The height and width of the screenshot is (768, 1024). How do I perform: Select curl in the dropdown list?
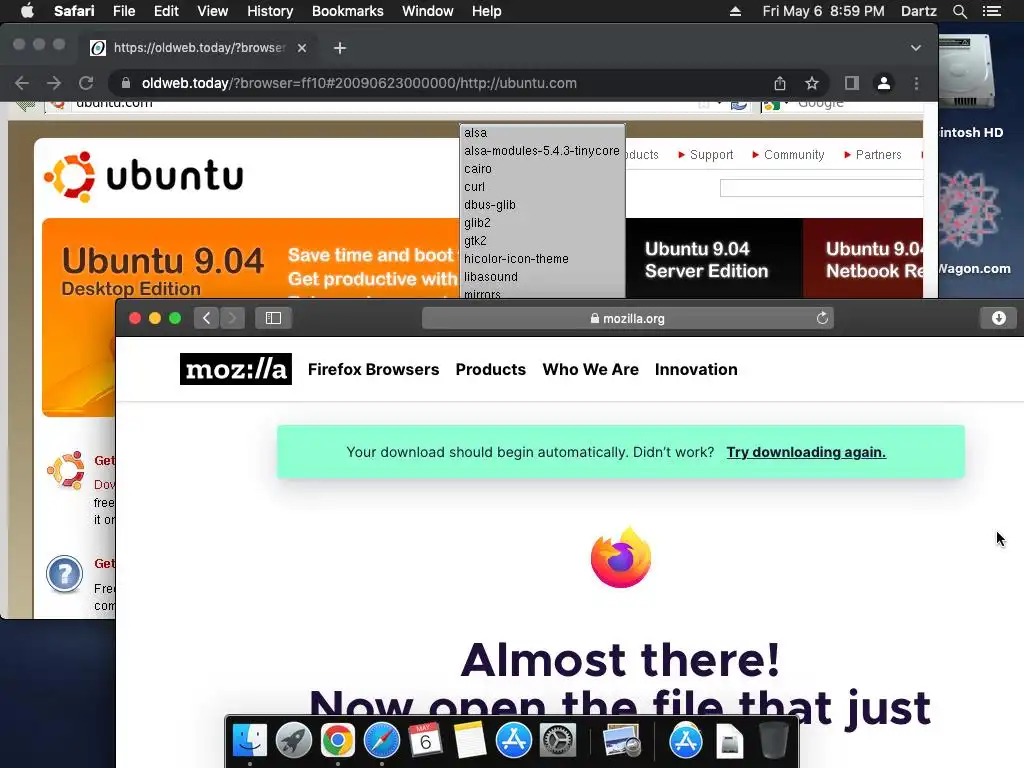[542, 187]
